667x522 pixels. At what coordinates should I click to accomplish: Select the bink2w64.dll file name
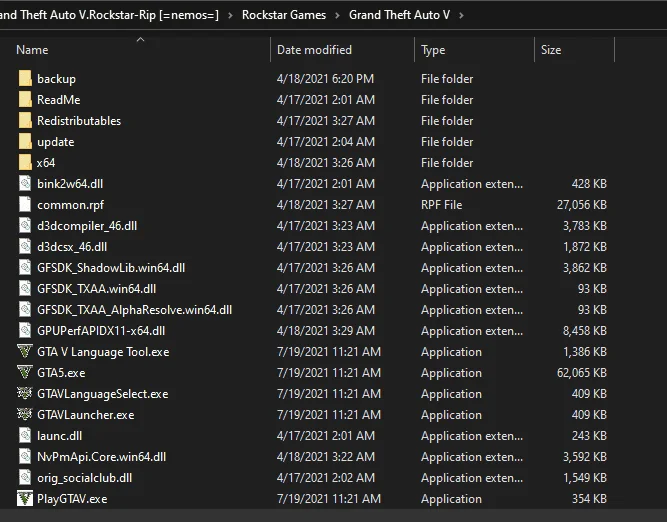pyautogui.click(x=70, y=184)
